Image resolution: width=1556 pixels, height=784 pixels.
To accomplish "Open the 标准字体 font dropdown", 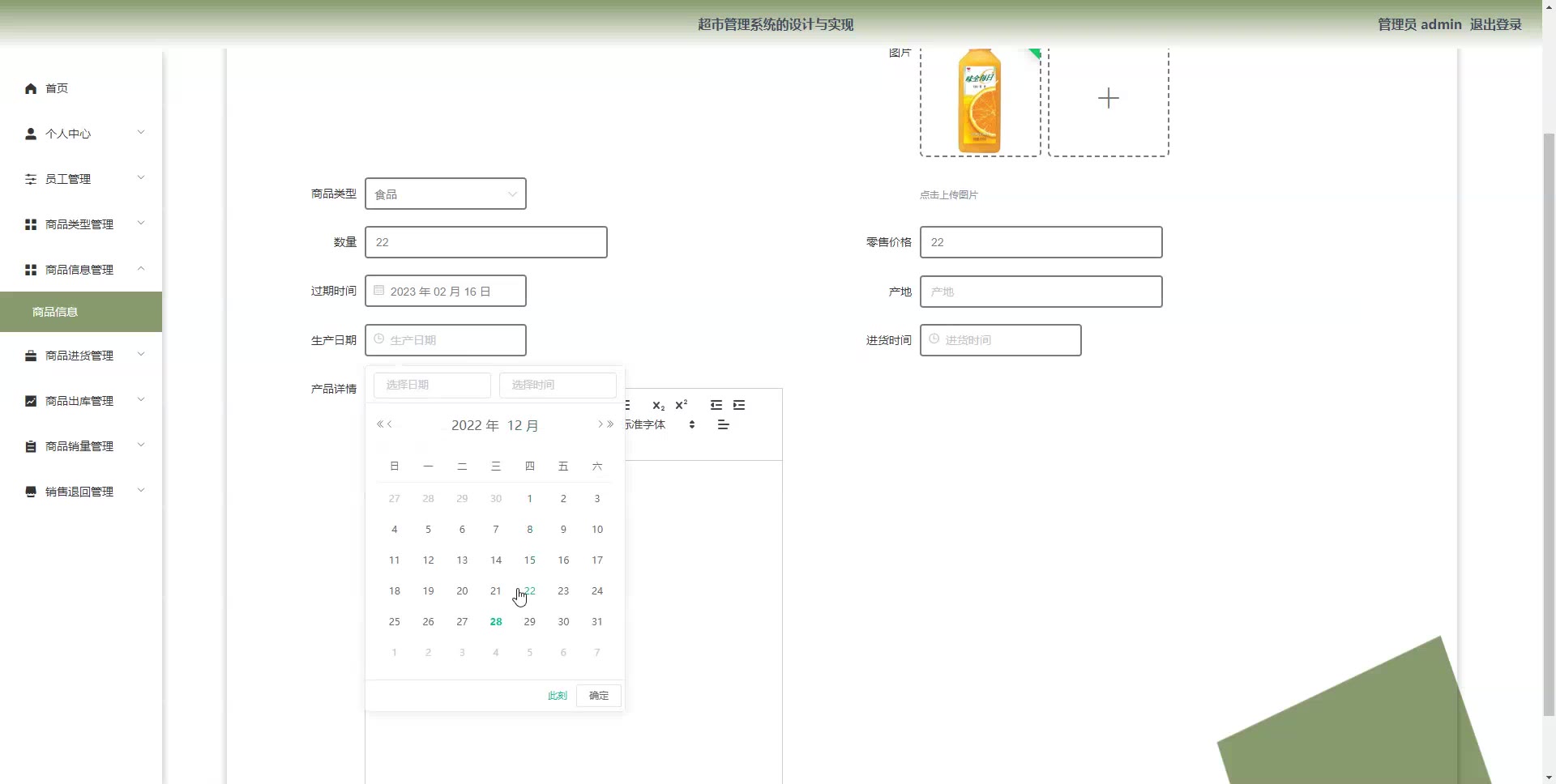I will coord(660,424).
